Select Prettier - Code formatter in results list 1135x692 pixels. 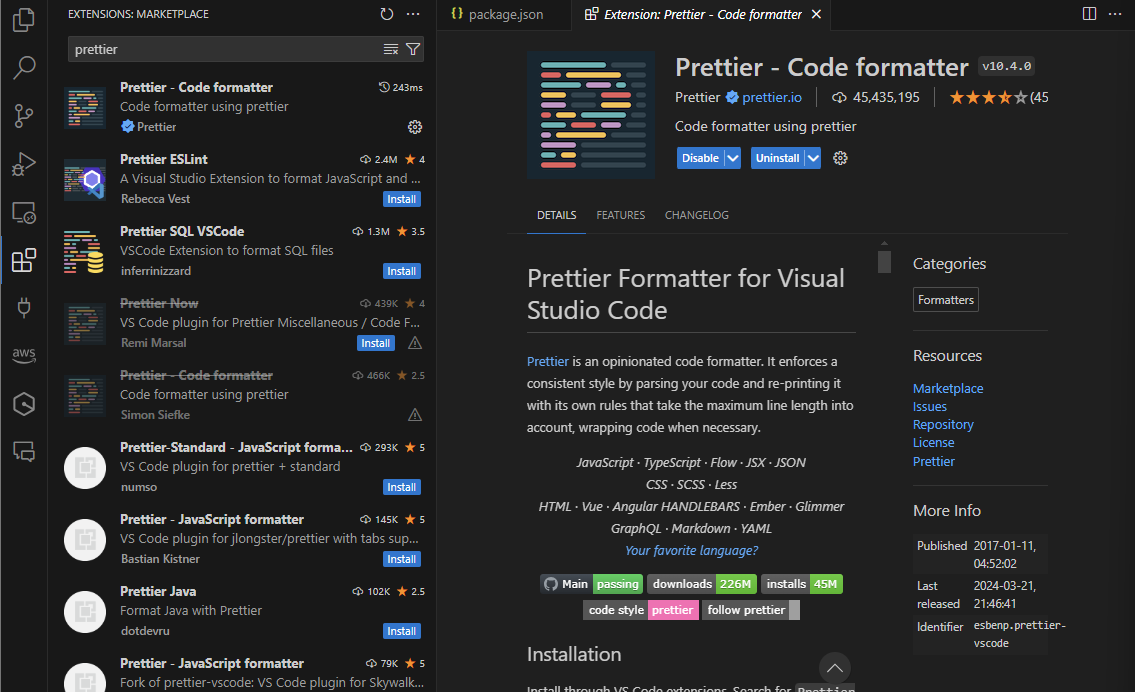coord(242,107)
